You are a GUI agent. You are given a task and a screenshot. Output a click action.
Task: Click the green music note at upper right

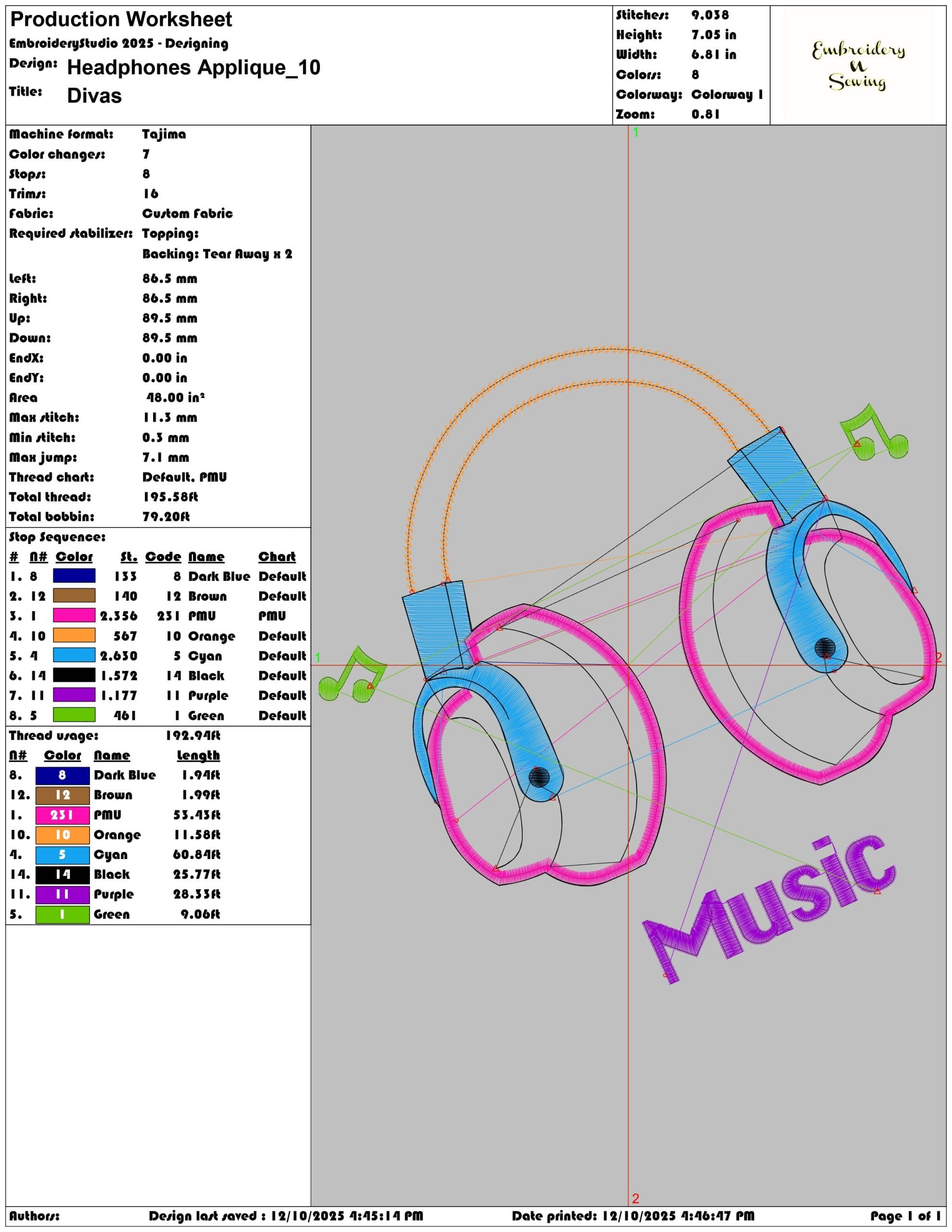(874, 432)
